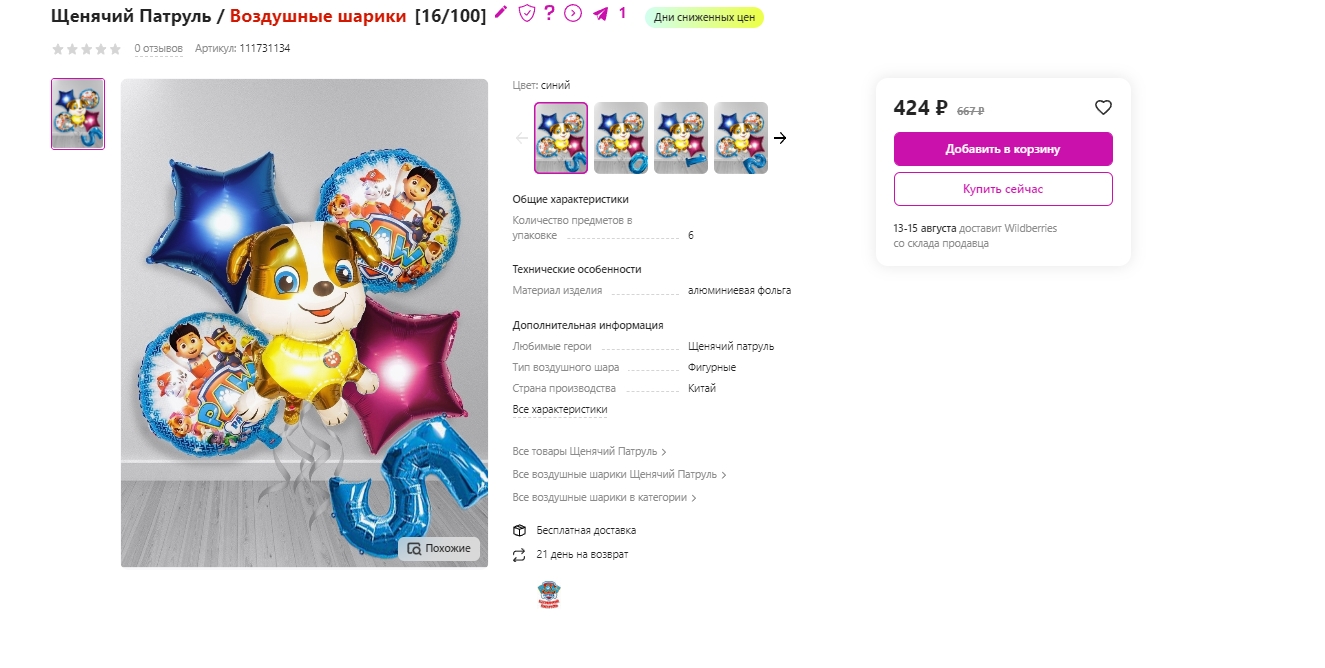This screenshot has width=1325, height=668.
Task: Select the color variant with number 2 balloon
Action: pyautogui.click(x=741, y=138)
